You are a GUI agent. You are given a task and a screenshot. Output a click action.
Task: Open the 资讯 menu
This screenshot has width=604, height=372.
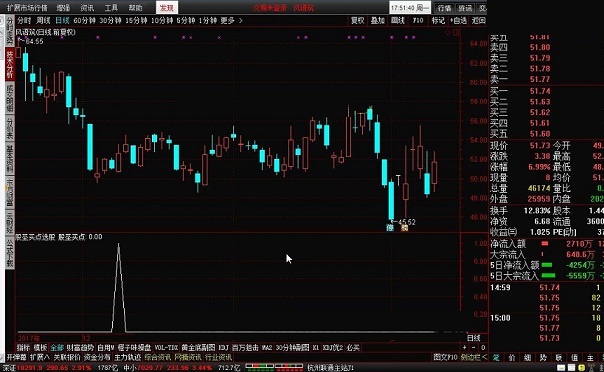[87, 7]
